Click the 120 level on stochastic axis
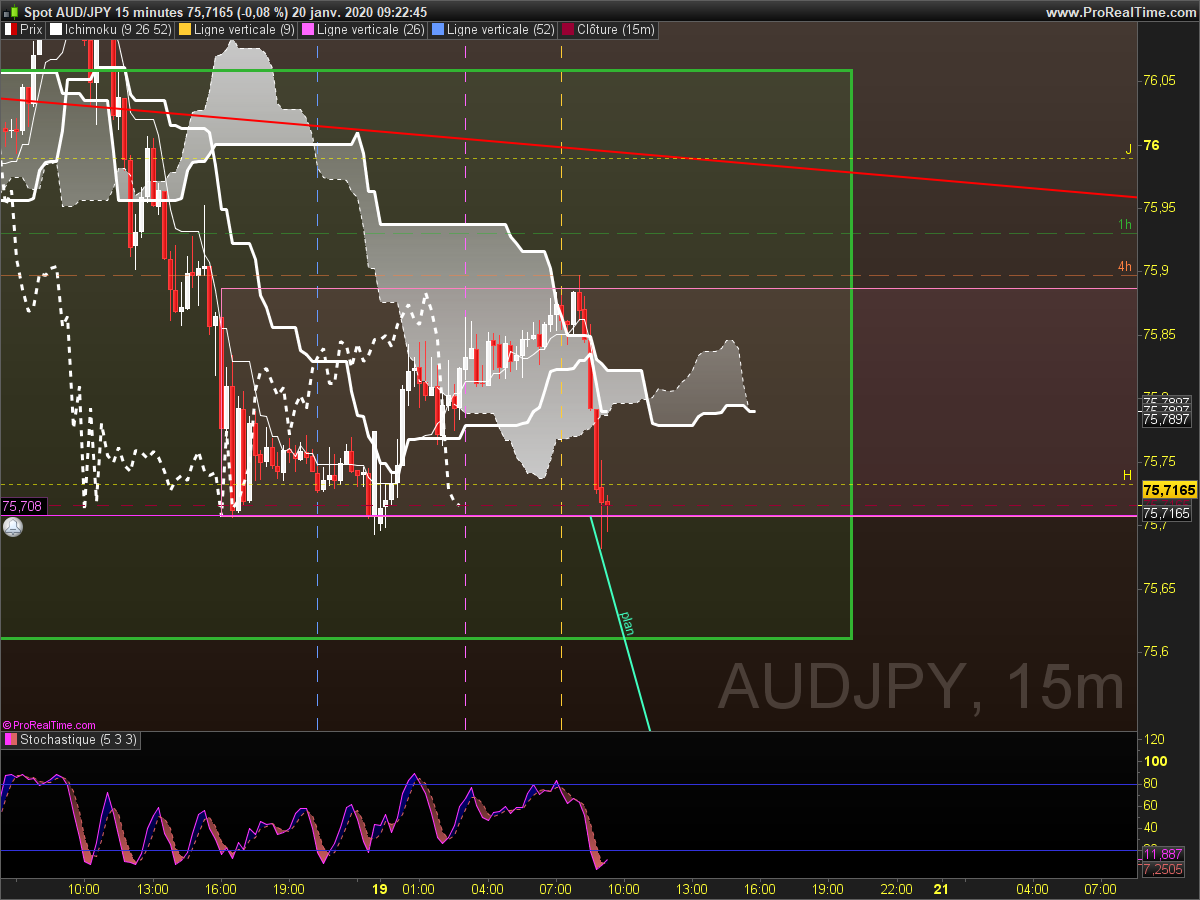Screen dimensions: 1200x900 click(x=1153, y=739)
